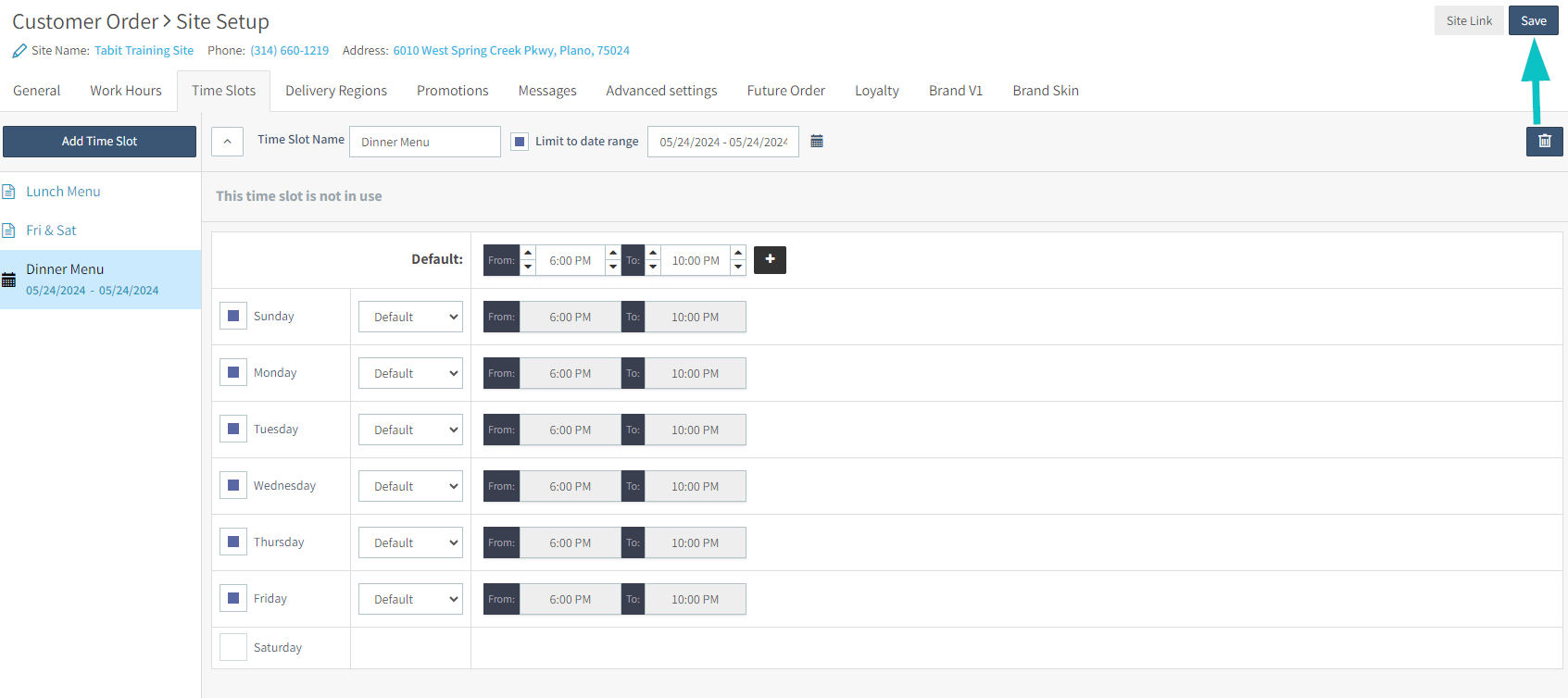This screenshot has height=698, width=1568.
Task: Switch to the Work Hours tab
Action: pyautogui.click(x=126, y=91)
